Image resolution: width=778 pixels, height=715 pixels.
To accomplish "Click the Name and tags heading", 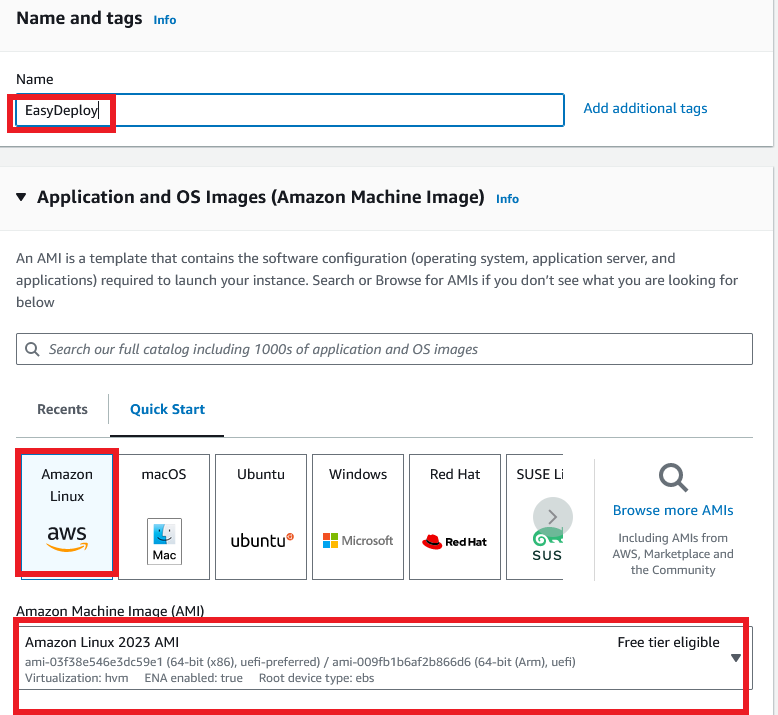I will coord(79,18).
